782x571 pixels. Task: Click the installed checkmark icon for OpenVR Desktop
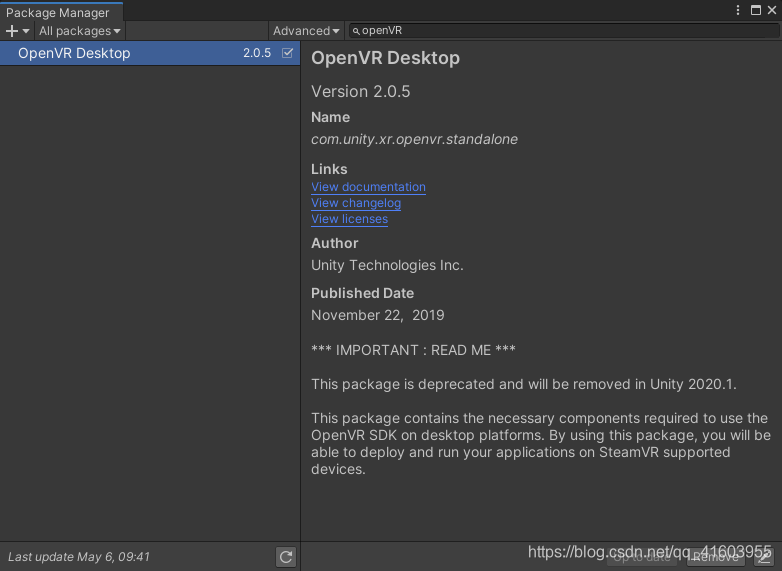[x=287, y=53]
